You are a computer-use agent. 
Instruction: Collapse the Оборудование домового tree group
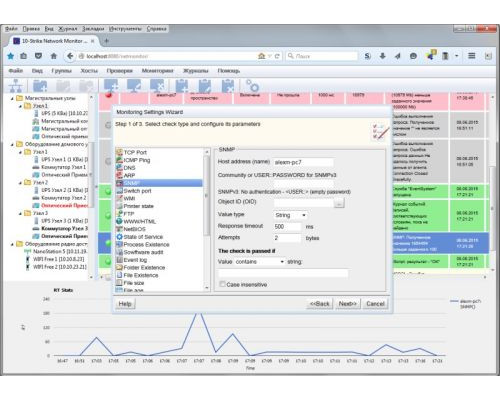pyautogui.click(x=12, y=144)
